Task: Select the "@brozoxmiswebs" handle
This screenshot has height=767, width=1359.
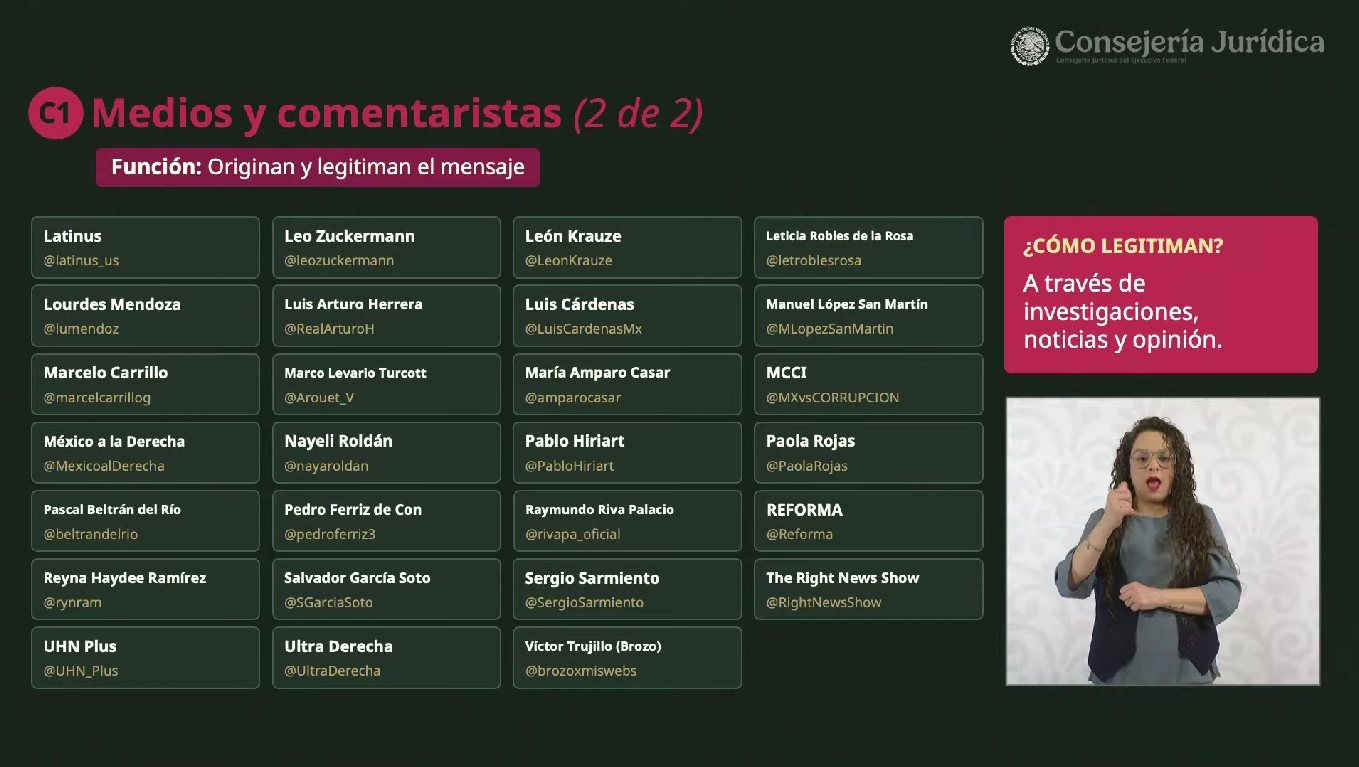Action: coord(581,671)
